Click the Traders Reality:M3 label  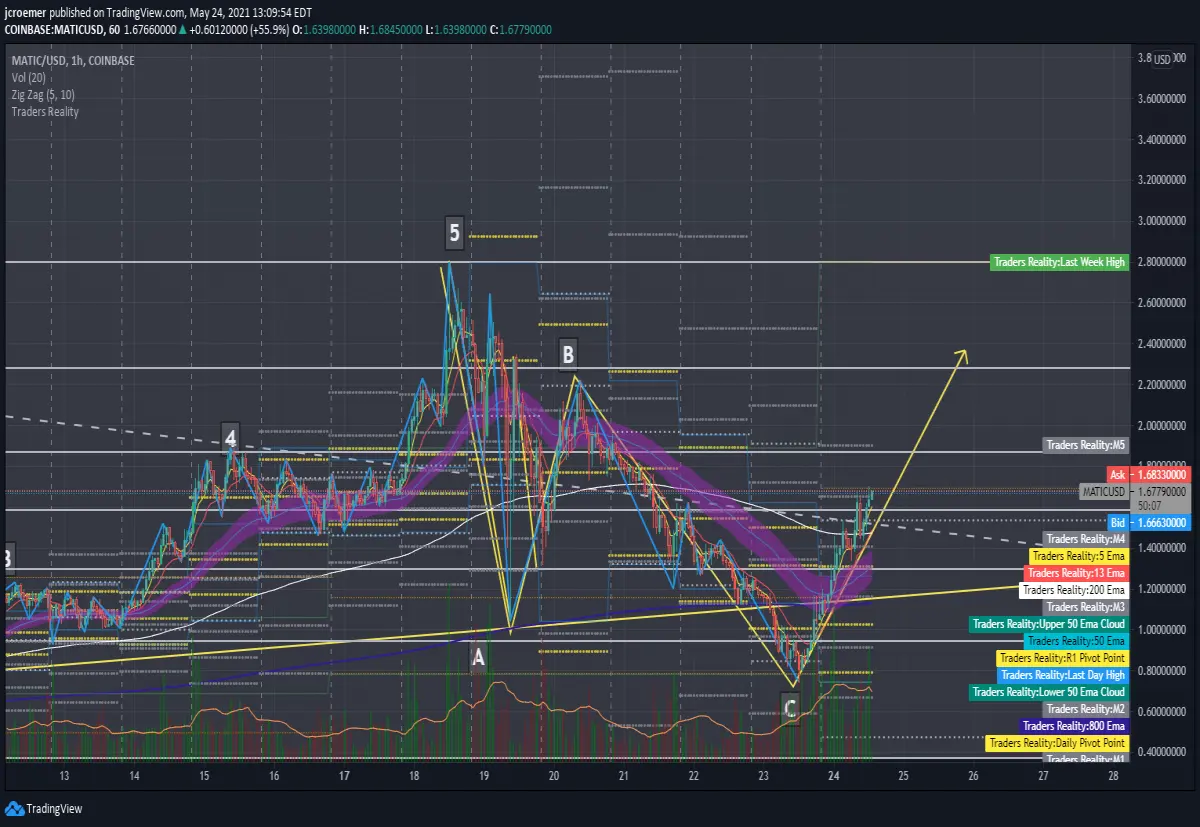point(1086,607)
